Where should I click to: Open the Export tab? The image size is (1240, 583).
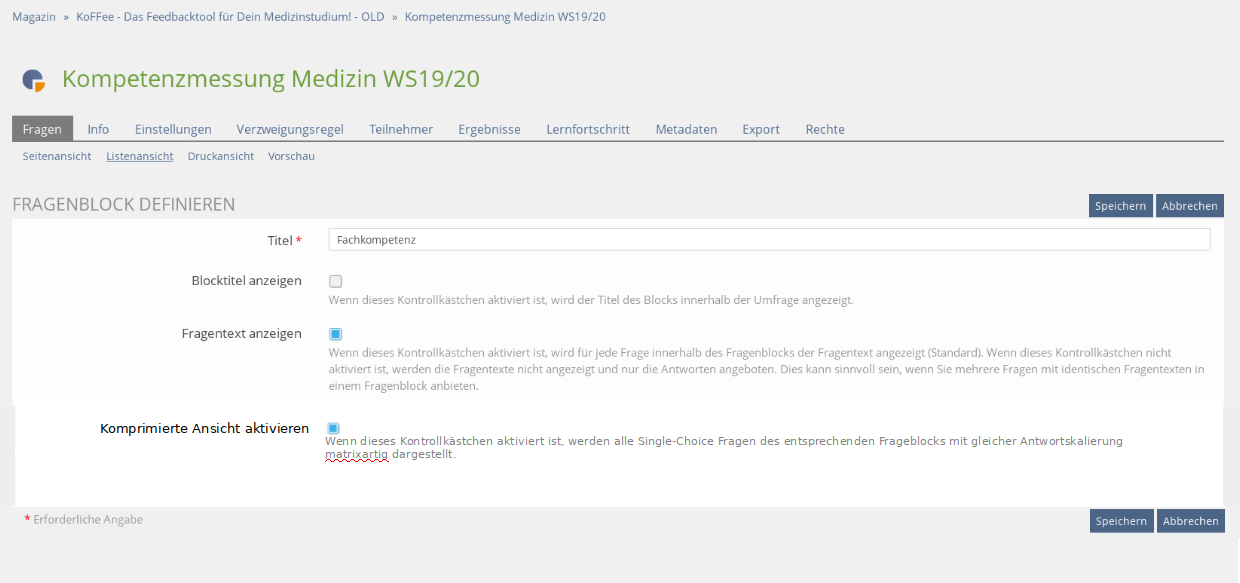coord(761,129)
